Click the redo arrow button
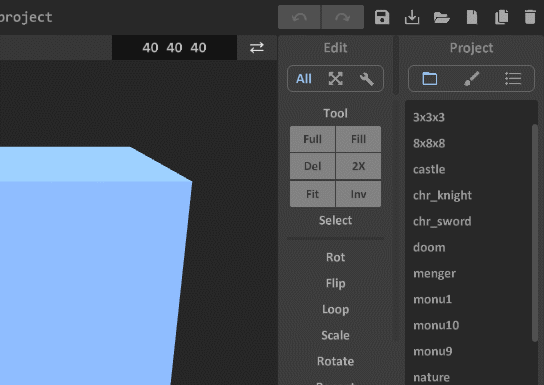The width and height of the screenshot is (544, 385). click(343, 17)
